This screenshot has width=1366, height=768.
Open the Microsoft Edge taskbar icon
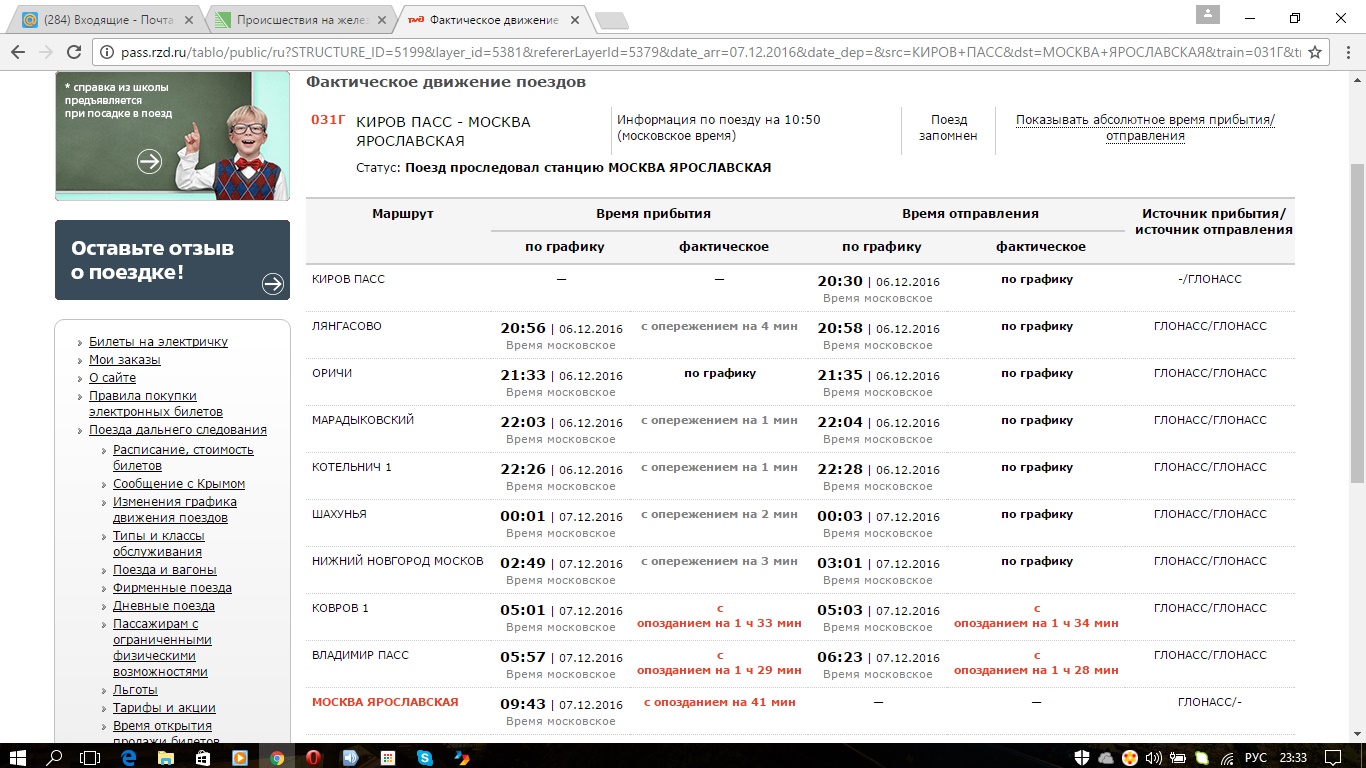point(129,757)
